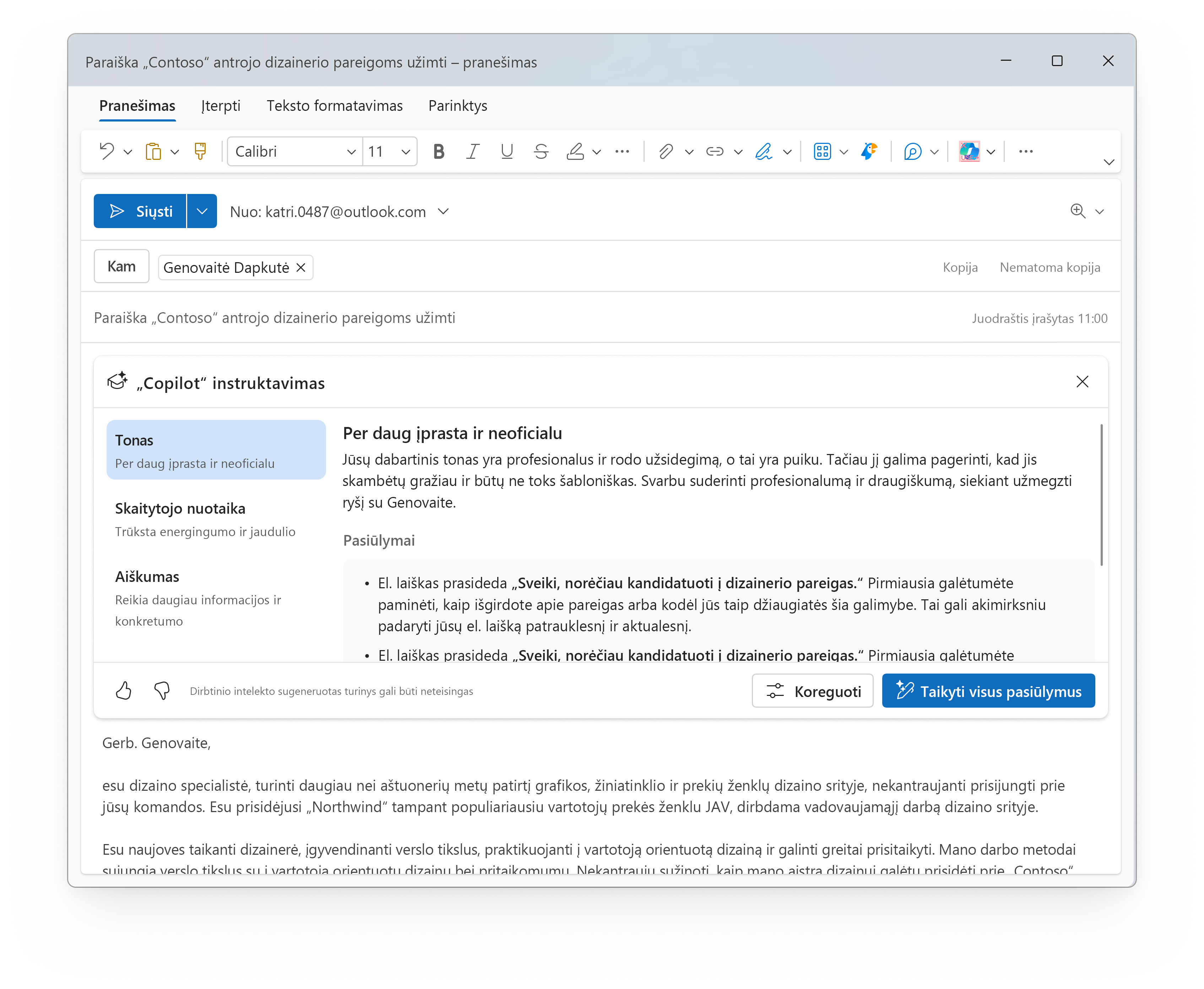The width and height of the screenshot is (1204, 989).
Task: Click the Nematoma kopija link
Action: point(1050,267)
